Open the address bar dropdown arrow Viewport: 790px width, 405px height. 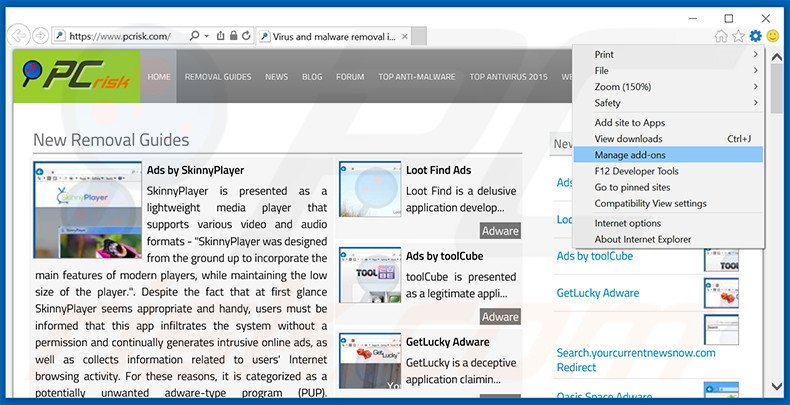click(x=207, y=36)
